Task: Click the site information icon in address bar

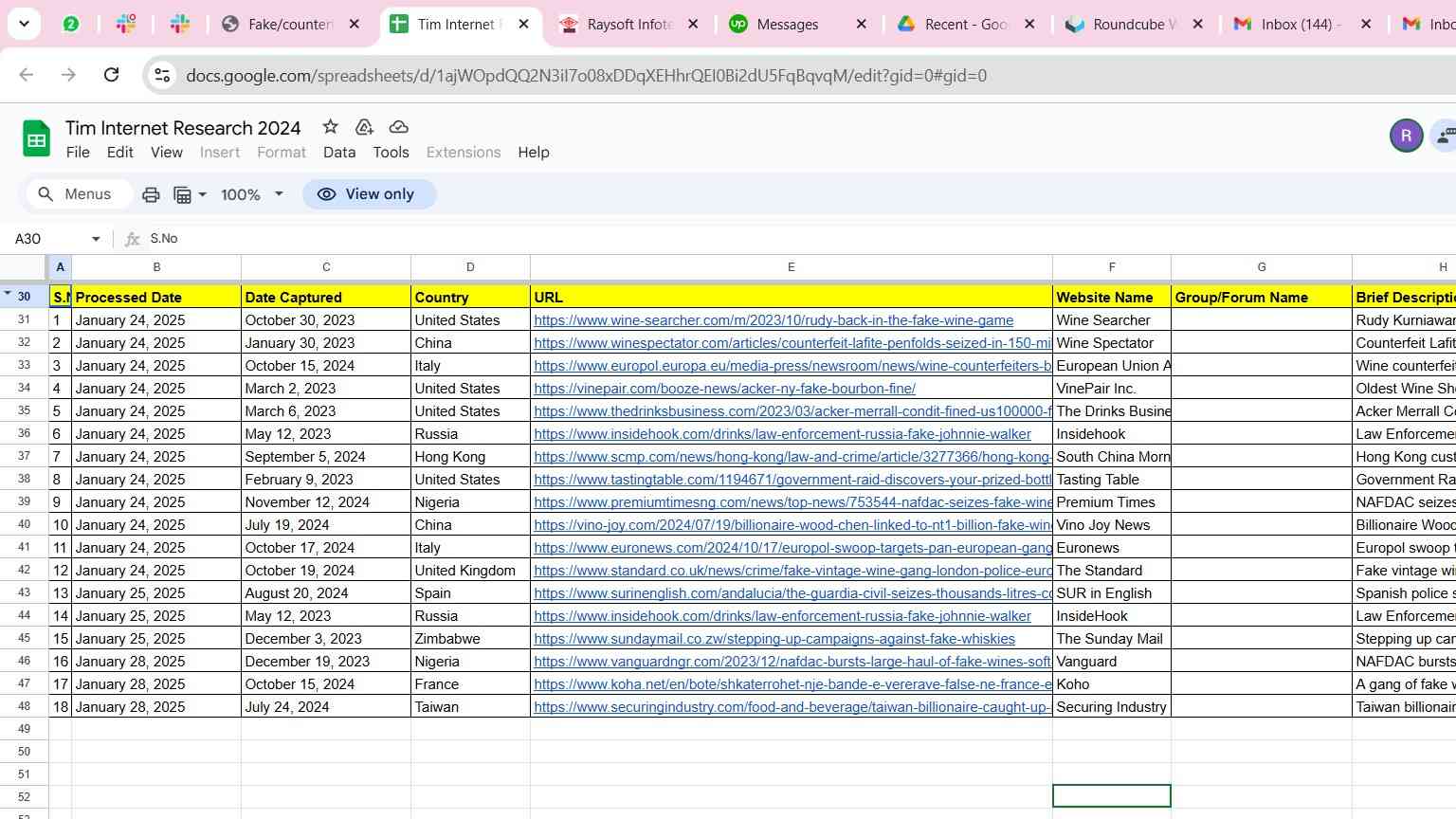Action: [x=162, y=75]
